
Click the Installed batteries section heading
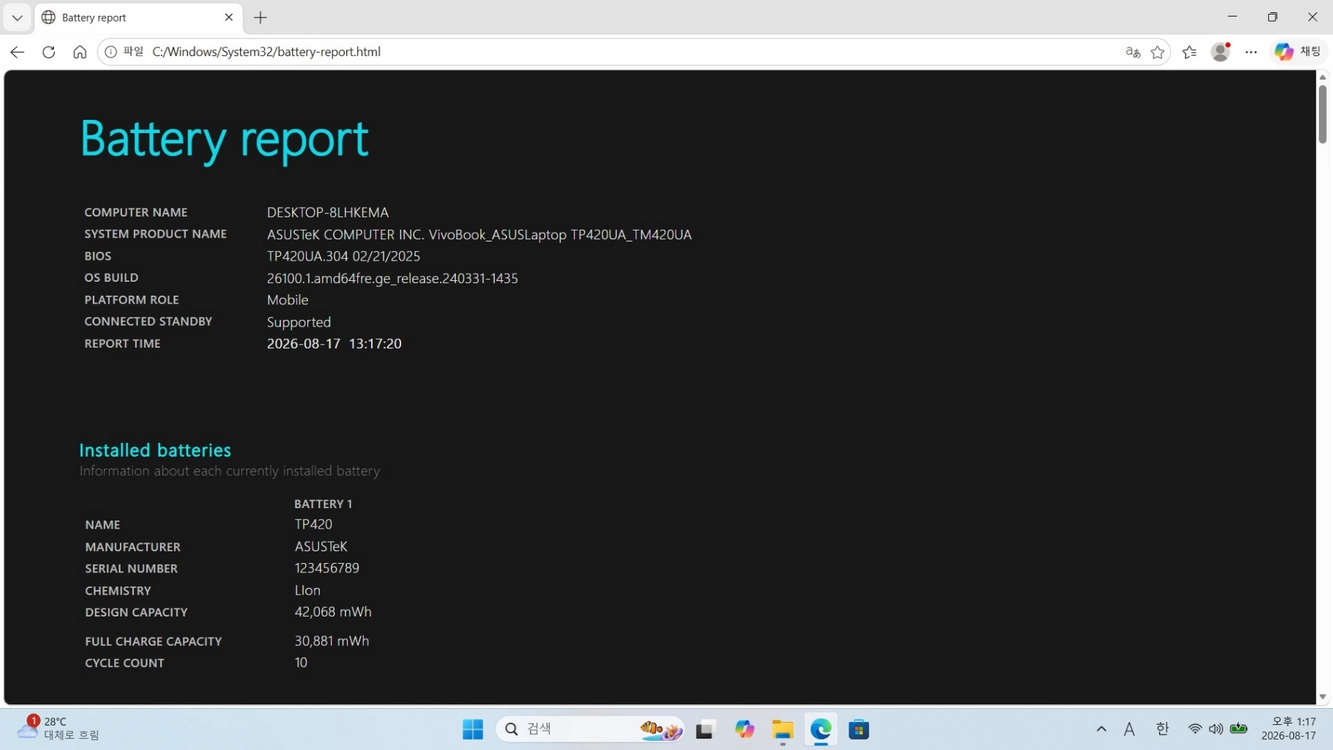155,450
